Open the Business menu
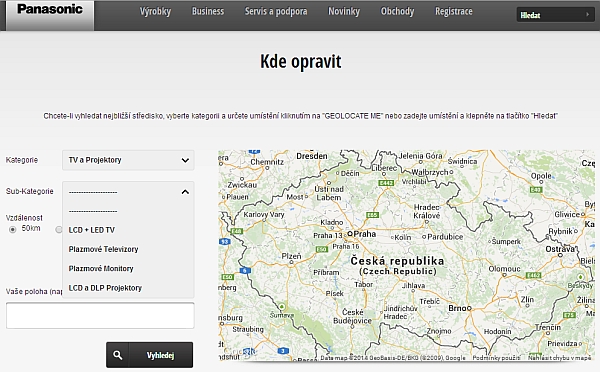The image size is (600, 372). coord(208,11)
